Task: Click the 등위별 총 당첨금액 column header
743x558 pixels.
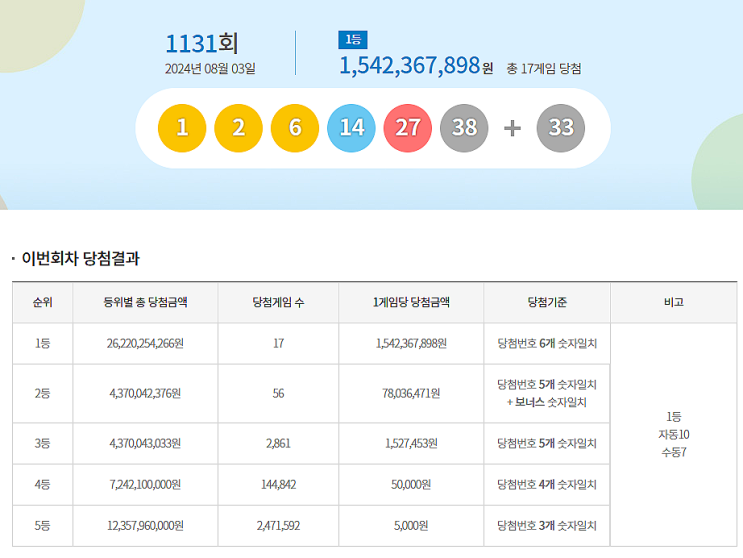Action: coord(145,302)
